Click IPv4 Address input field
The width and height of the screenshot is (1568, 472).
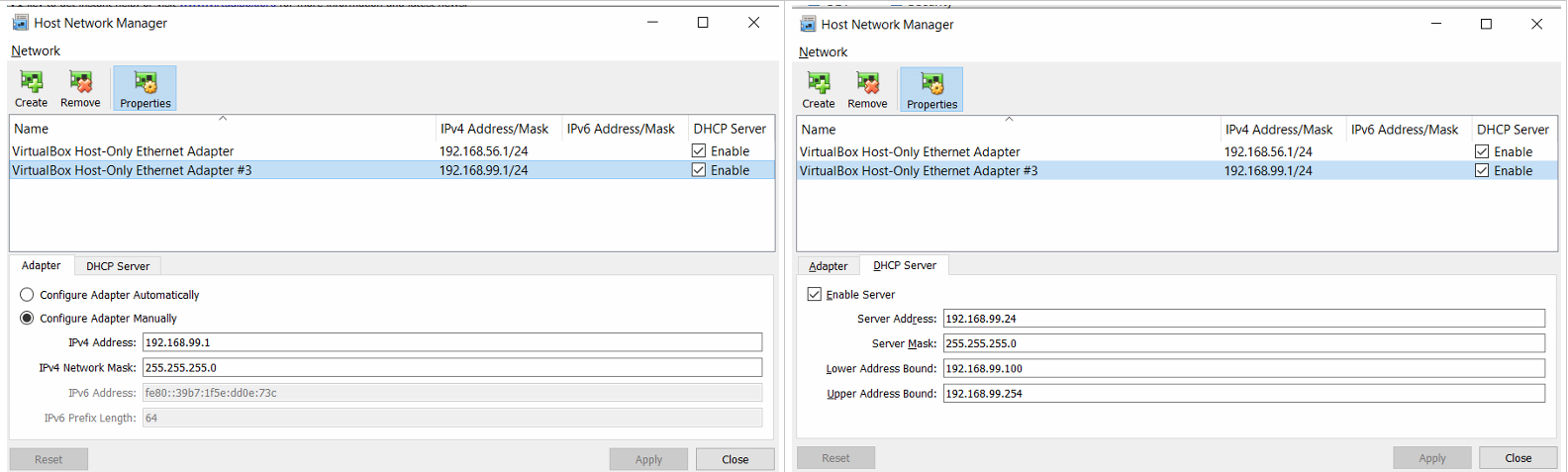[x=452, y=342]
